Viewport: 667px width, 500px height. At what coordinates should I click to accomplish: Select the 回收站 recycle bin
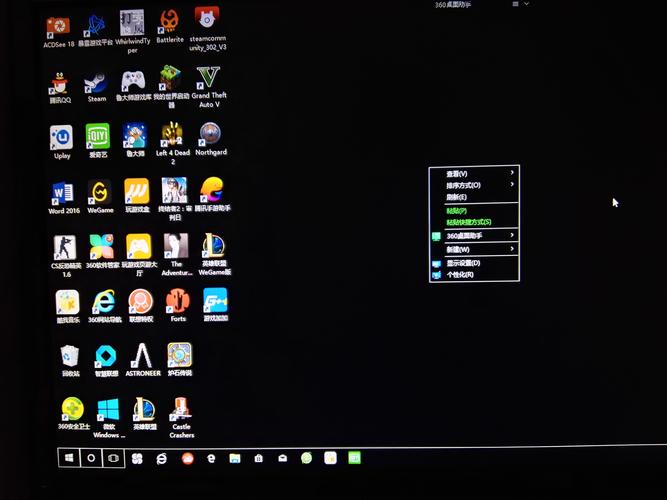[x=70, y=361]
